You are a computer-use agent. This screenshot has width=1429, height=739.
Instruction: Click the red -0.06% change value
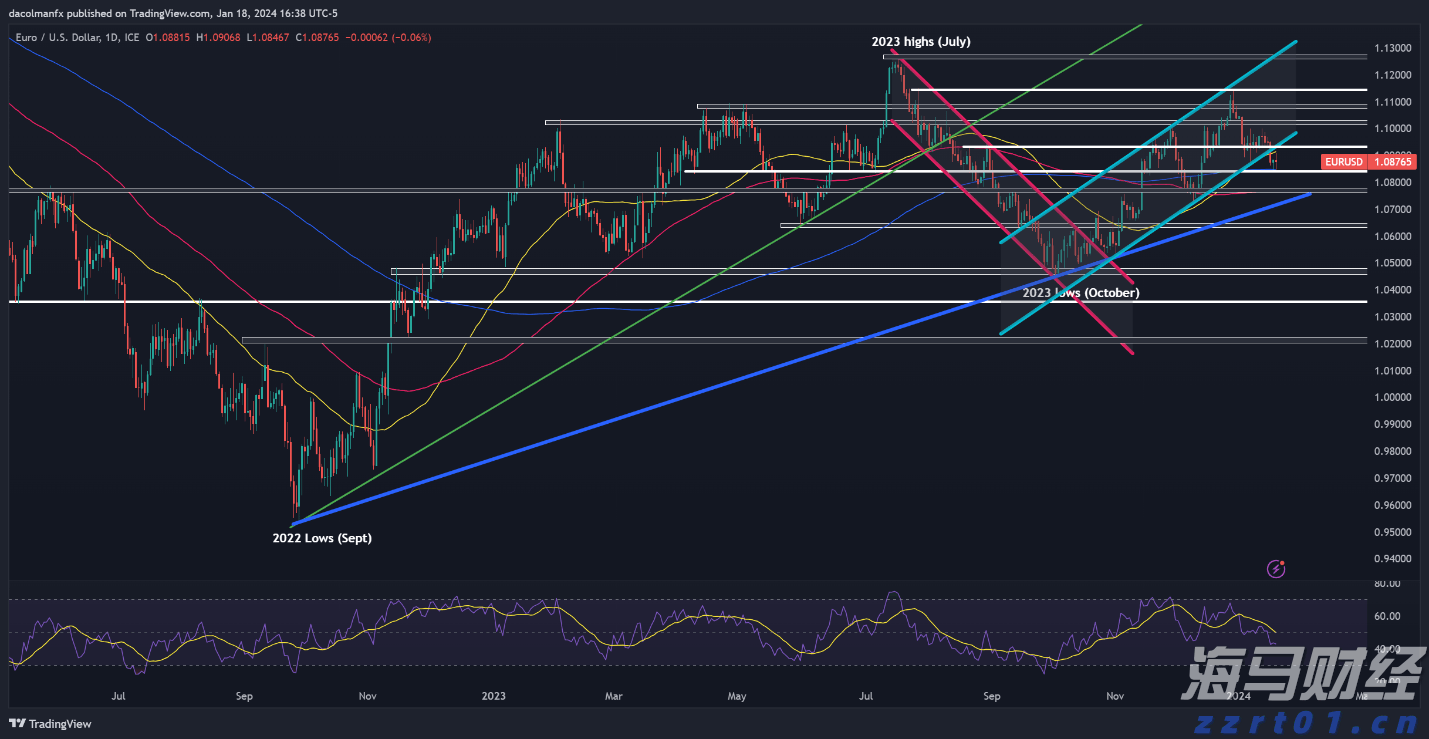point(413,38)
